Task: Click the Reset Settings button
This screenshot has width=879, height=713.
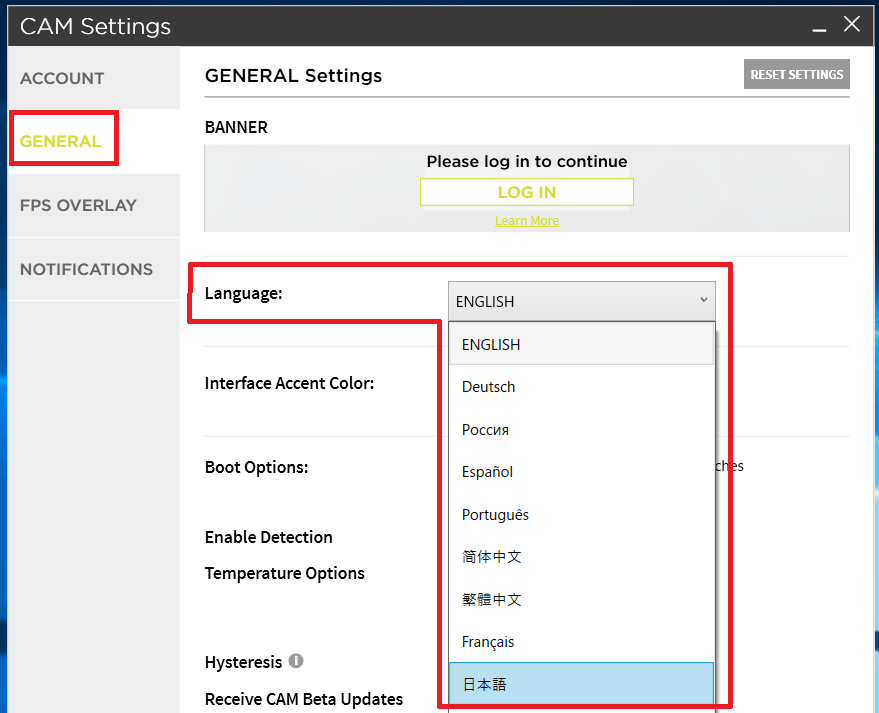Action: tap(797, 74)
